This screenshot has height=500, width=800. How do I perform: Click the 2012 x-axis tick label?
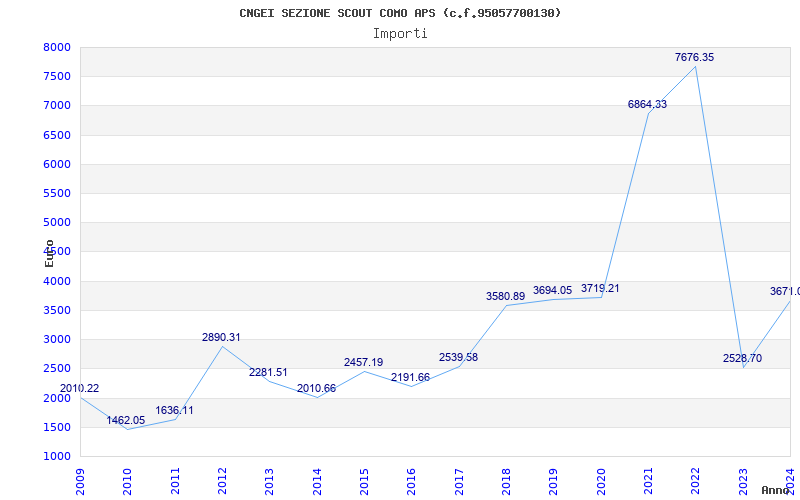tap(222, 481)
